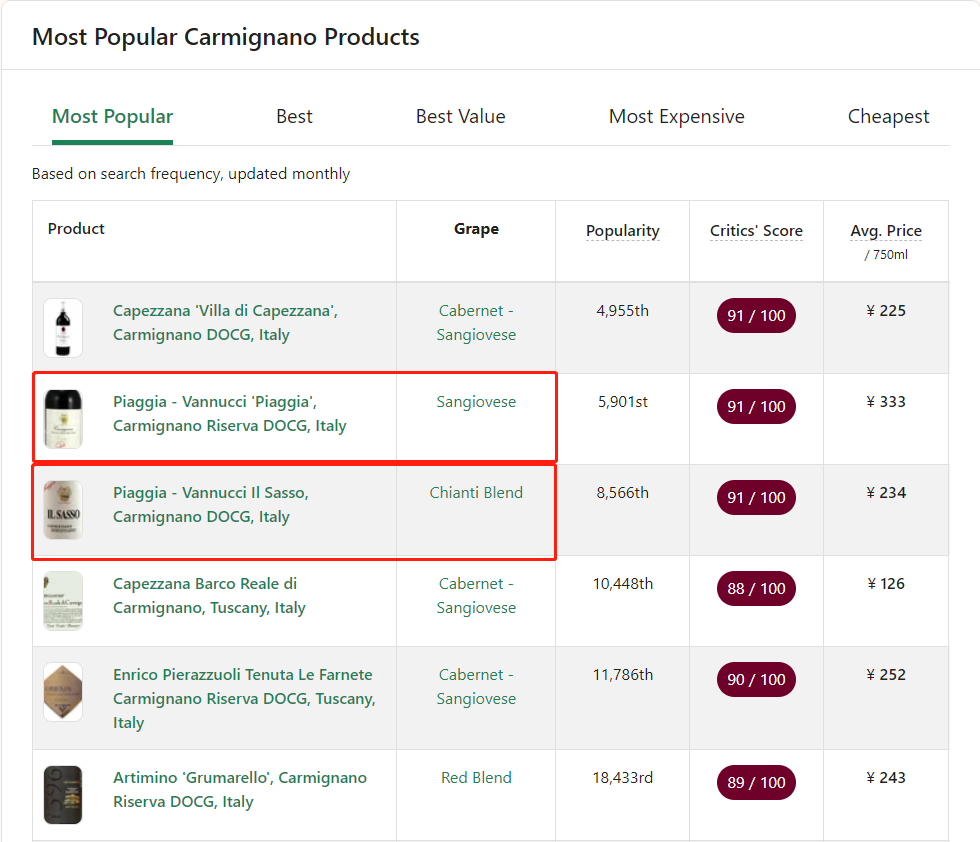Click 'Based on search frequency, updated monthly' text
Screen dimensions: 980x842
(x=191, y=174)
